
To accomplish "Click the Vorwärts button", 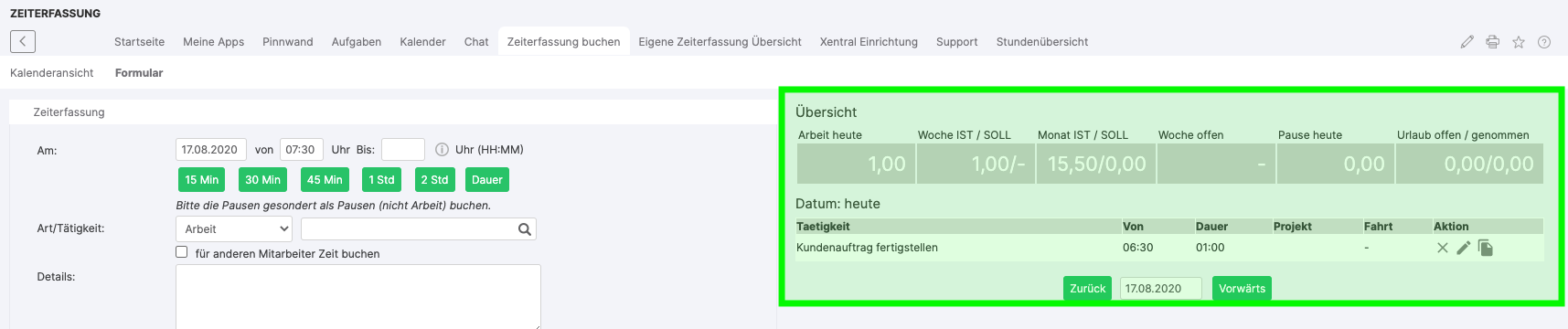I will pos(1242,289).
